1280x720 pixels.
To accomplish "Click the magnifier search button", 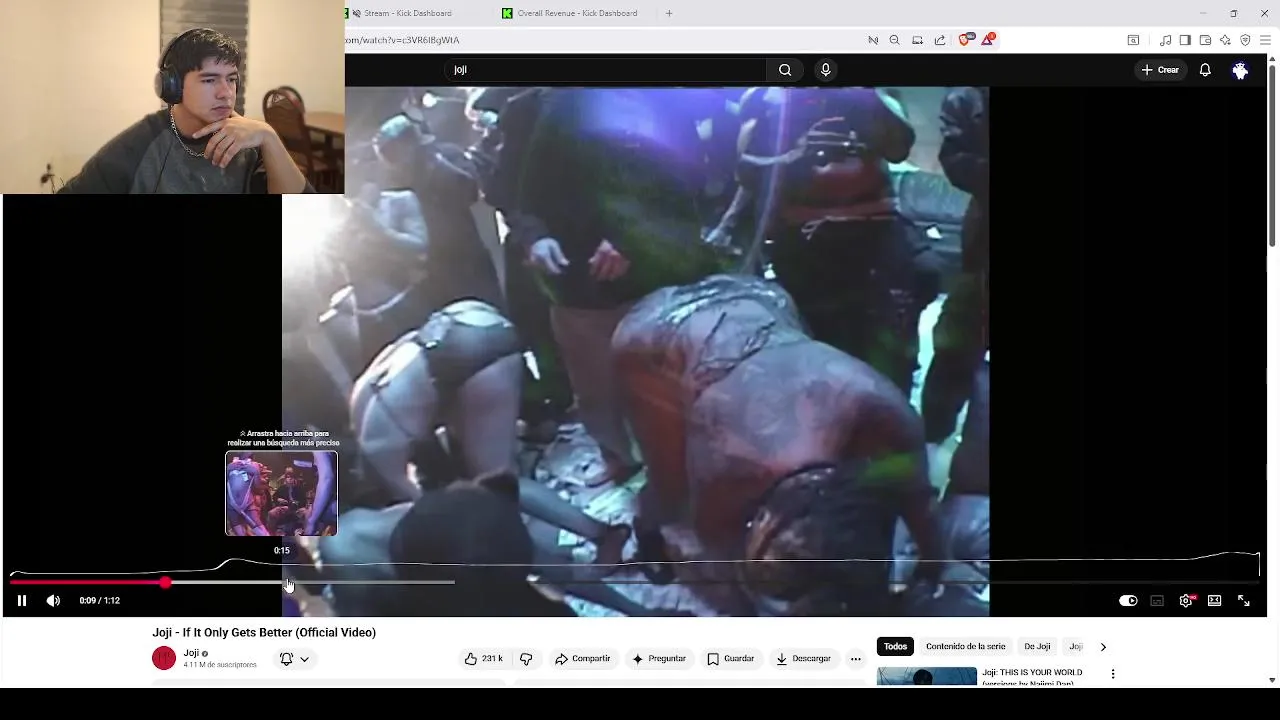I will click(785, 70).
